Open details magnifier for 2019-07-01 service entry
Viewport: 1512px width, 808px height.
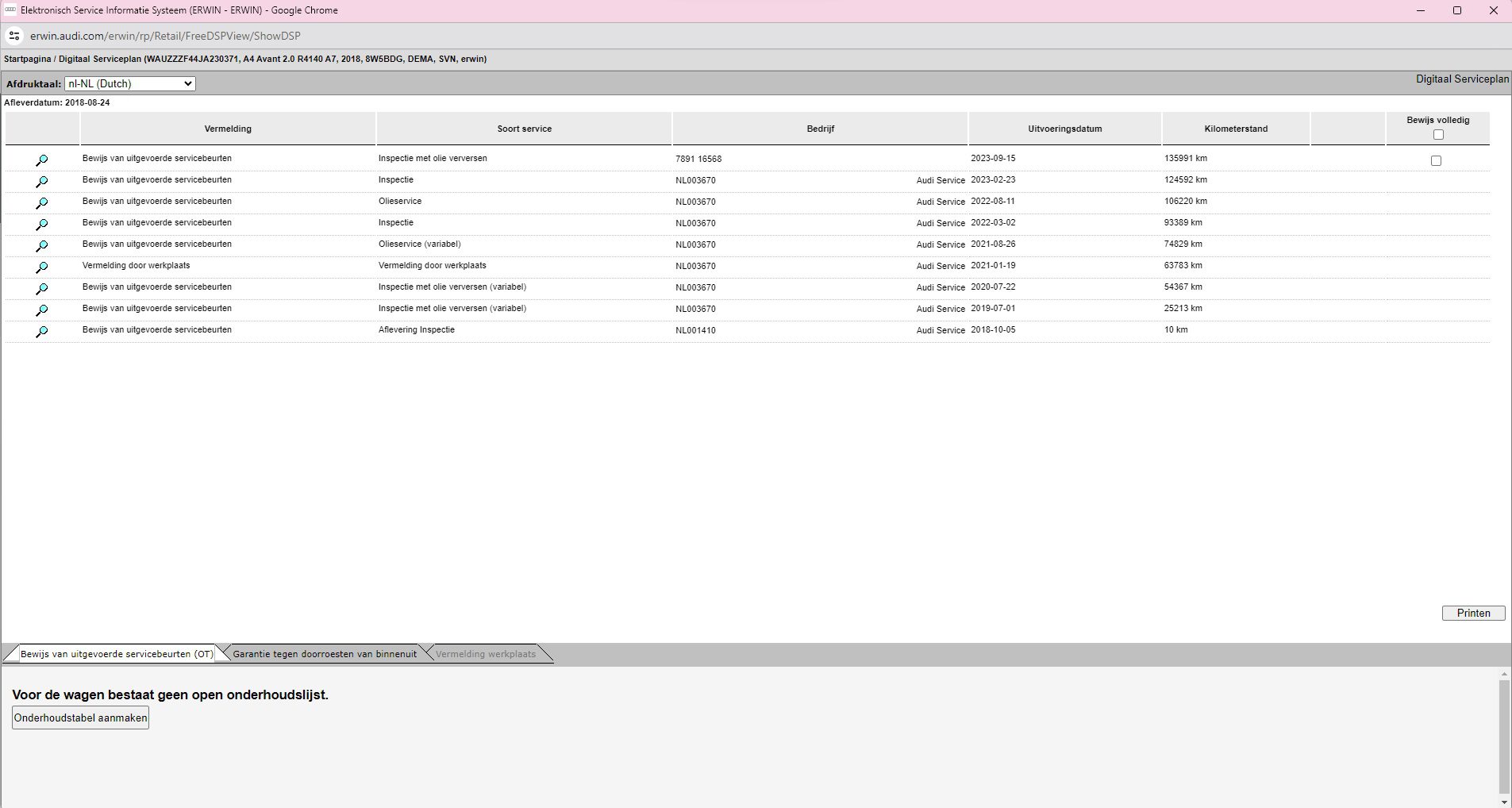42,310
